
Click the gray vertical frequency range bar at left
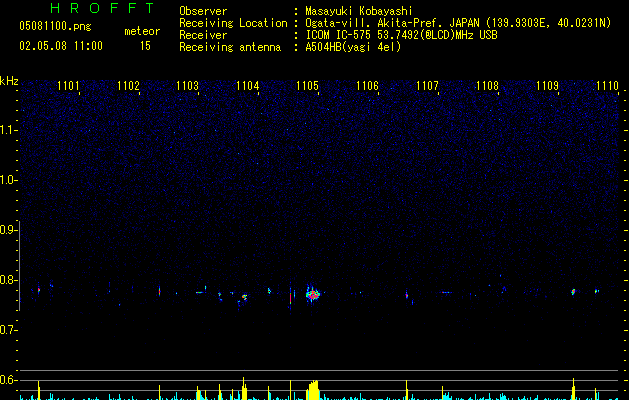point(20,266)
